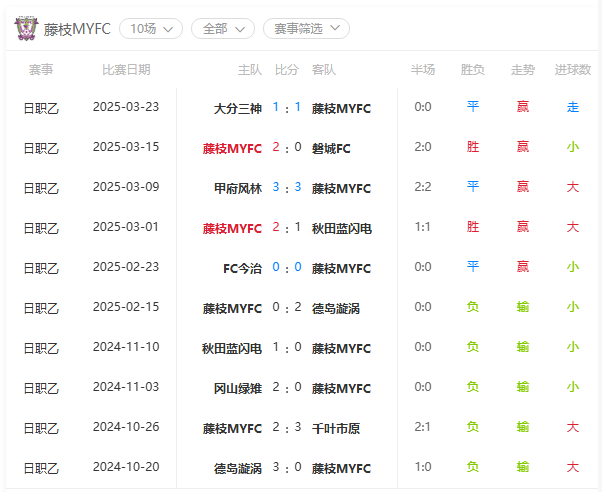This screenshot has height=492, width=602.
Task: Click the red 藤枝MYFC home team on 2025-03-01
Action: click(232, 229)
